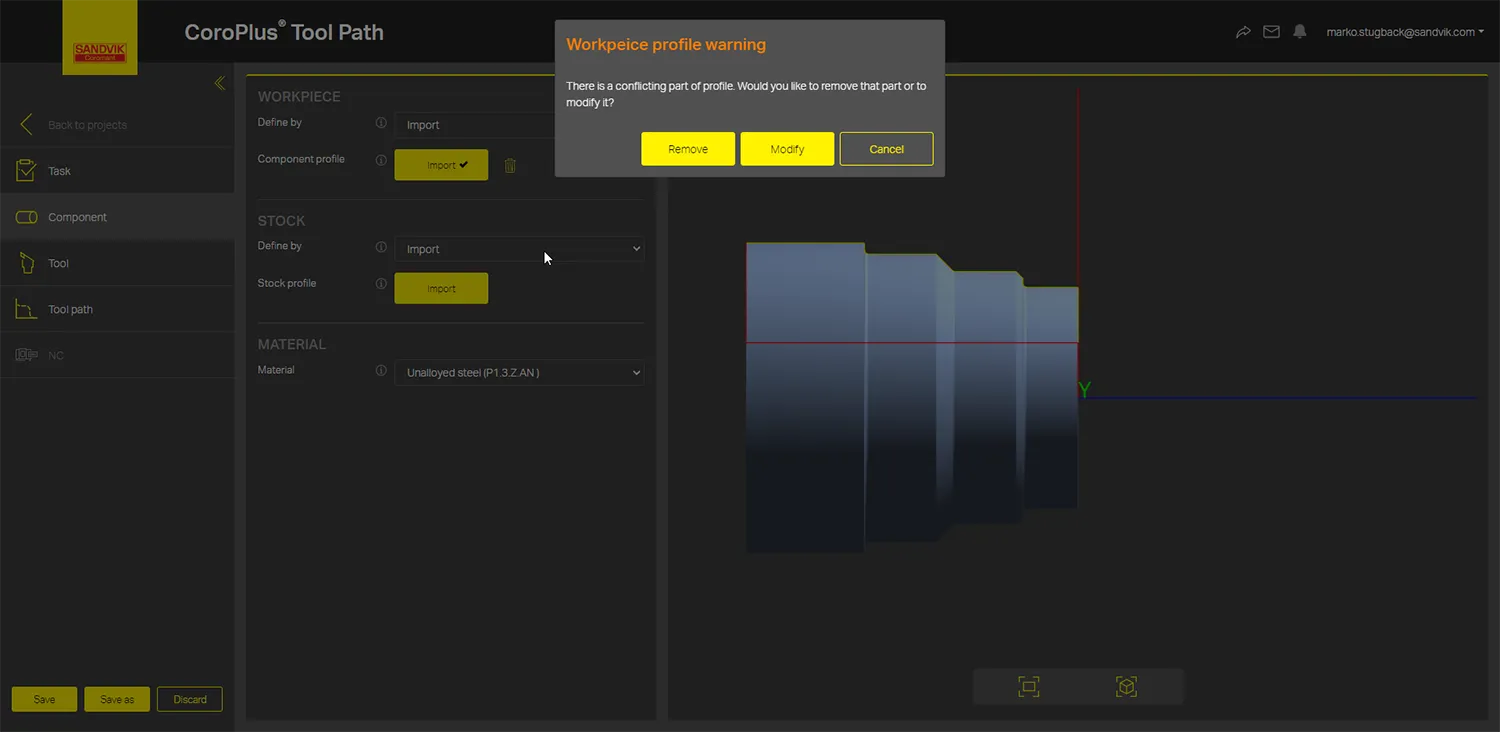
Task: Open the Task section
Action: [117, 171]
